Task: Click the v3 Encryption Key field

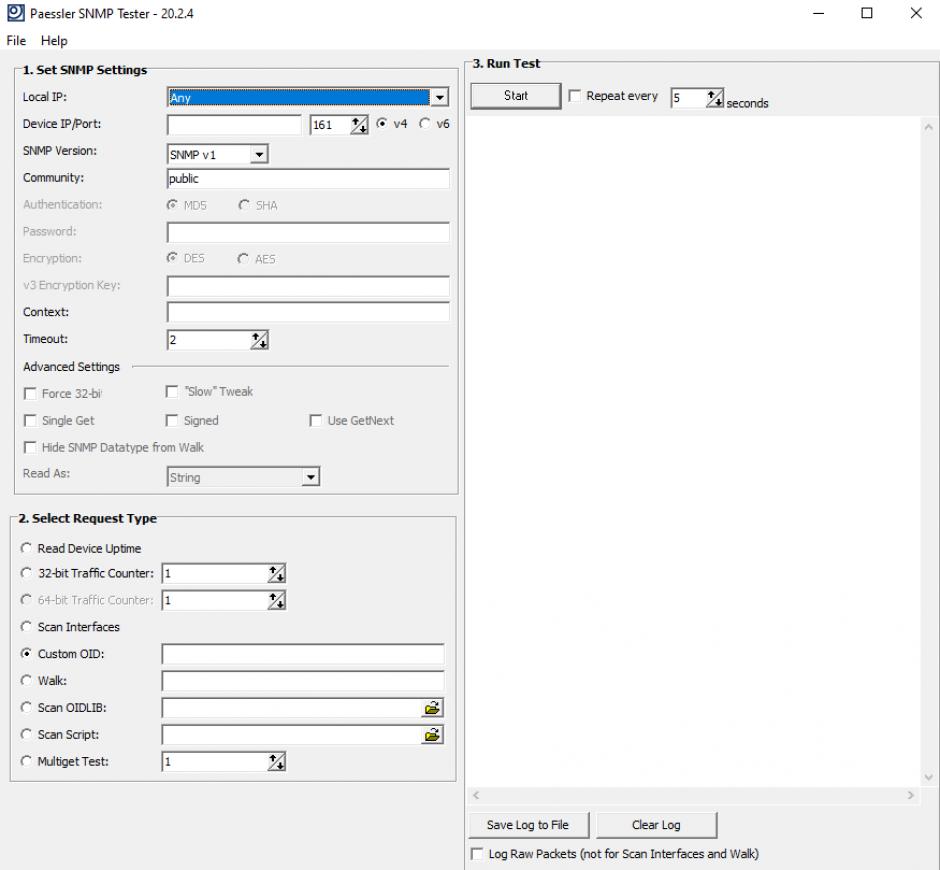Action: [x=308, y=286]
